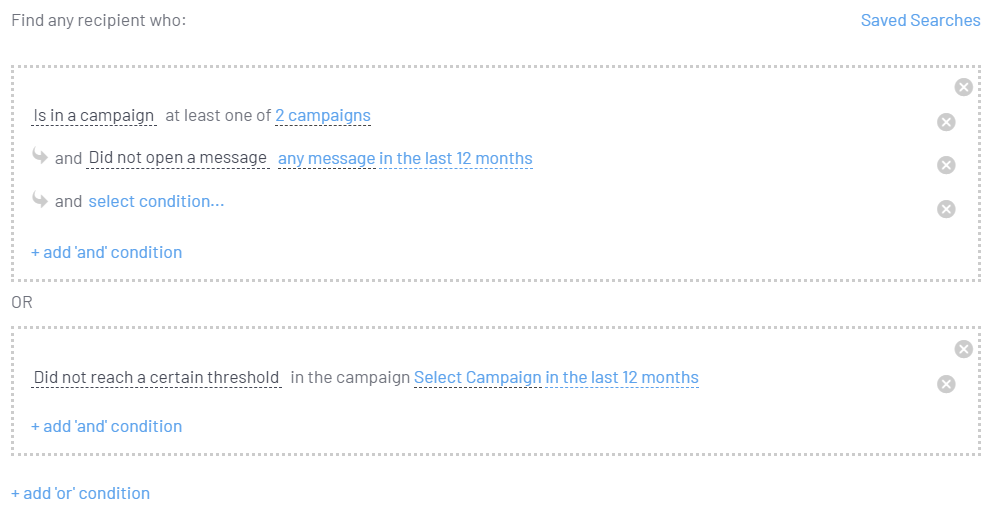Viewport: 997px width, 513px height.
Task: Change 'in the last 12 months' for threshold campaign
Action: pyautogui.click(x=622, y=378)
